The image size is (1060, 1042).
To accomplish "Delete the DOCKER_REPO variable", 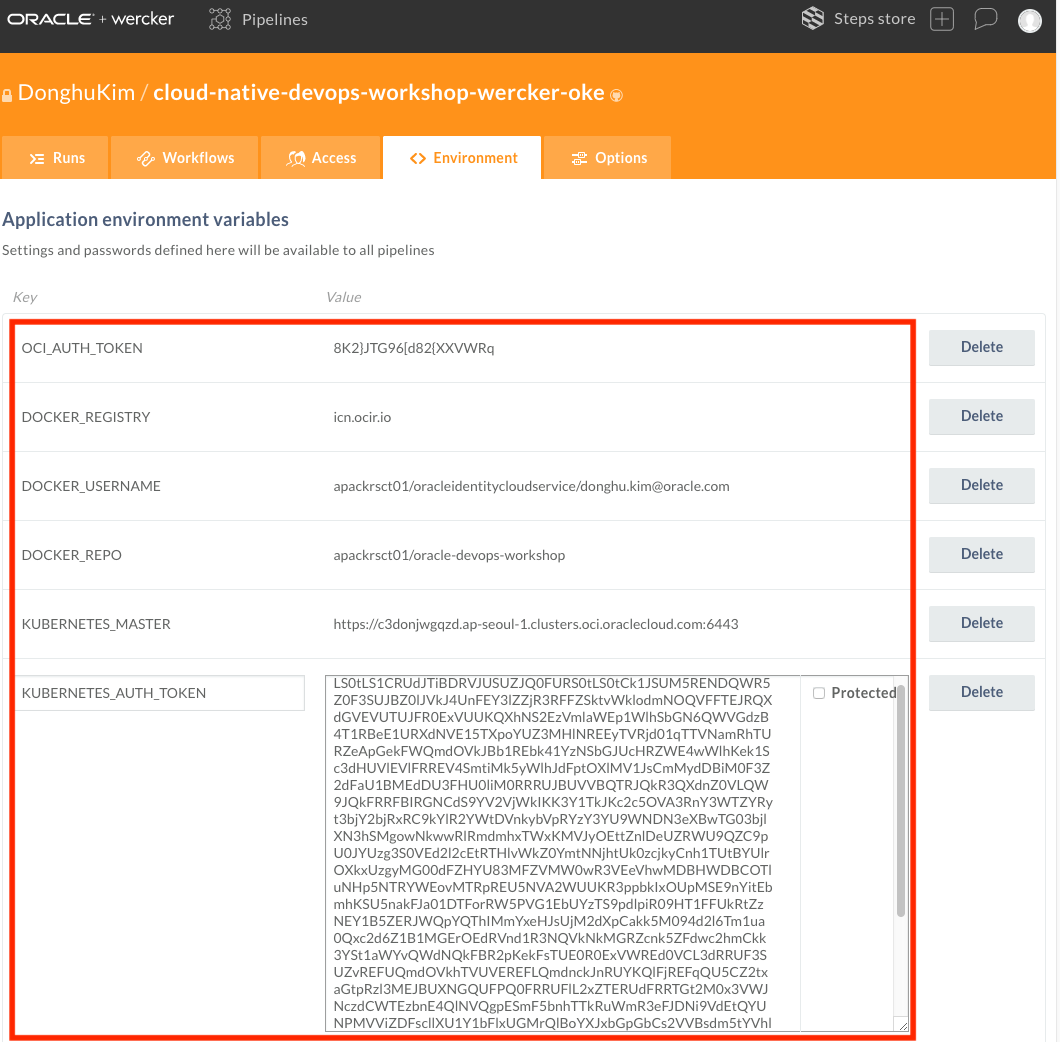I will click(x=982, y=554).
